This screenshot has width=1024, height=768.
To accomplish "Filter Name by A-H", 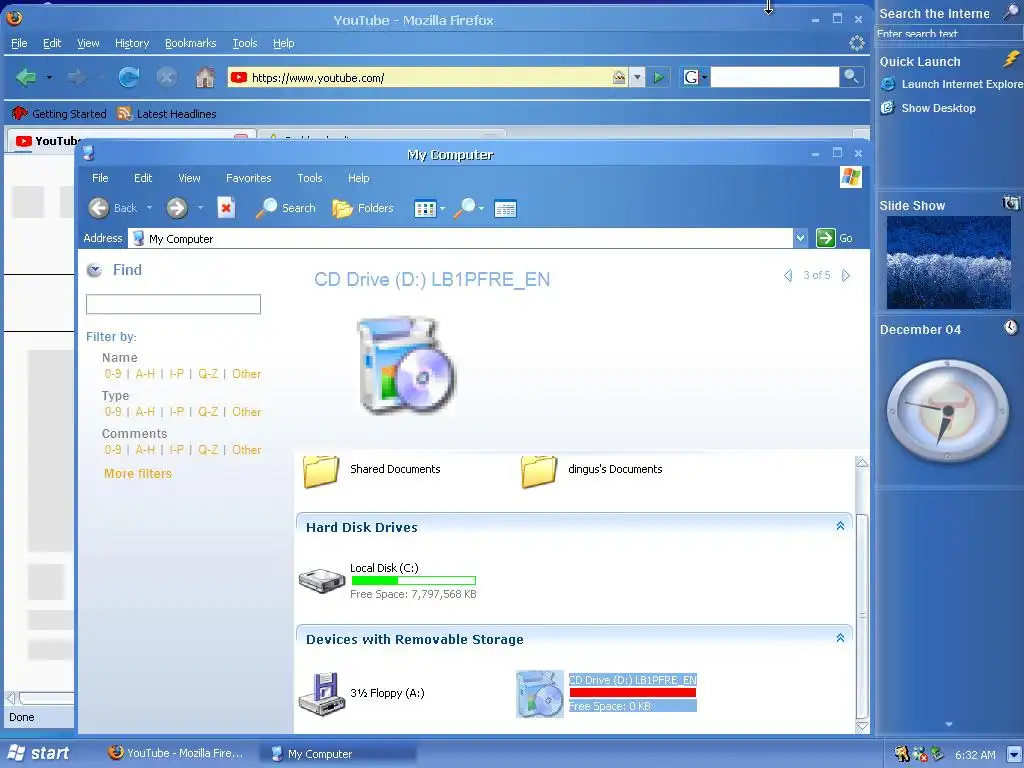I will (145, 374).
